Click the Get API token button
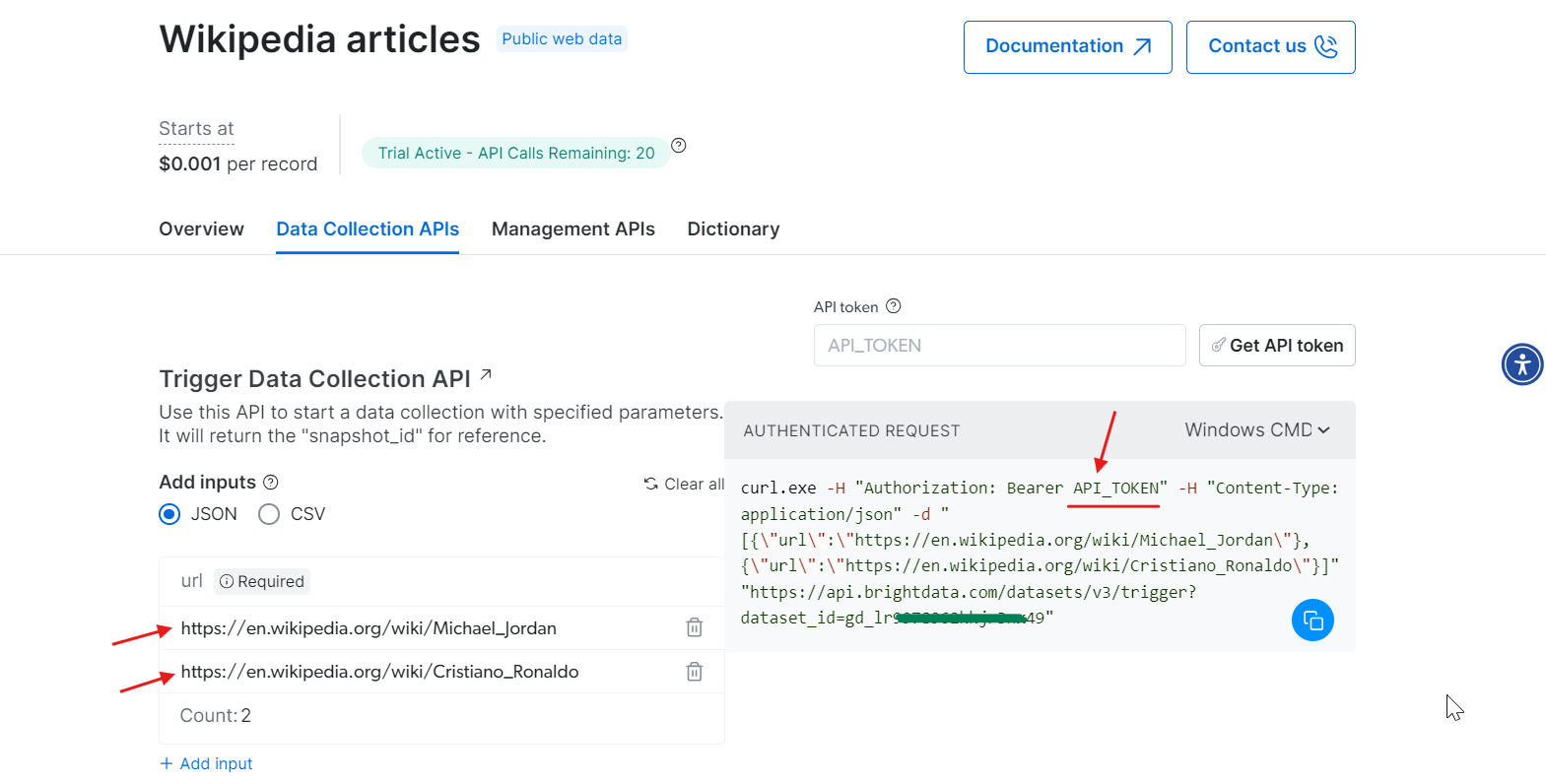 click(1277, 346)
